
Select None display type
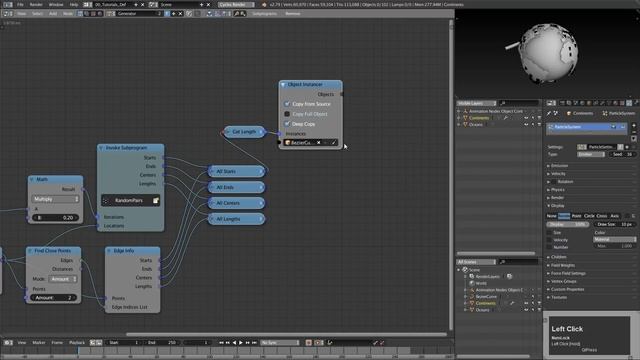click(552, 216)
